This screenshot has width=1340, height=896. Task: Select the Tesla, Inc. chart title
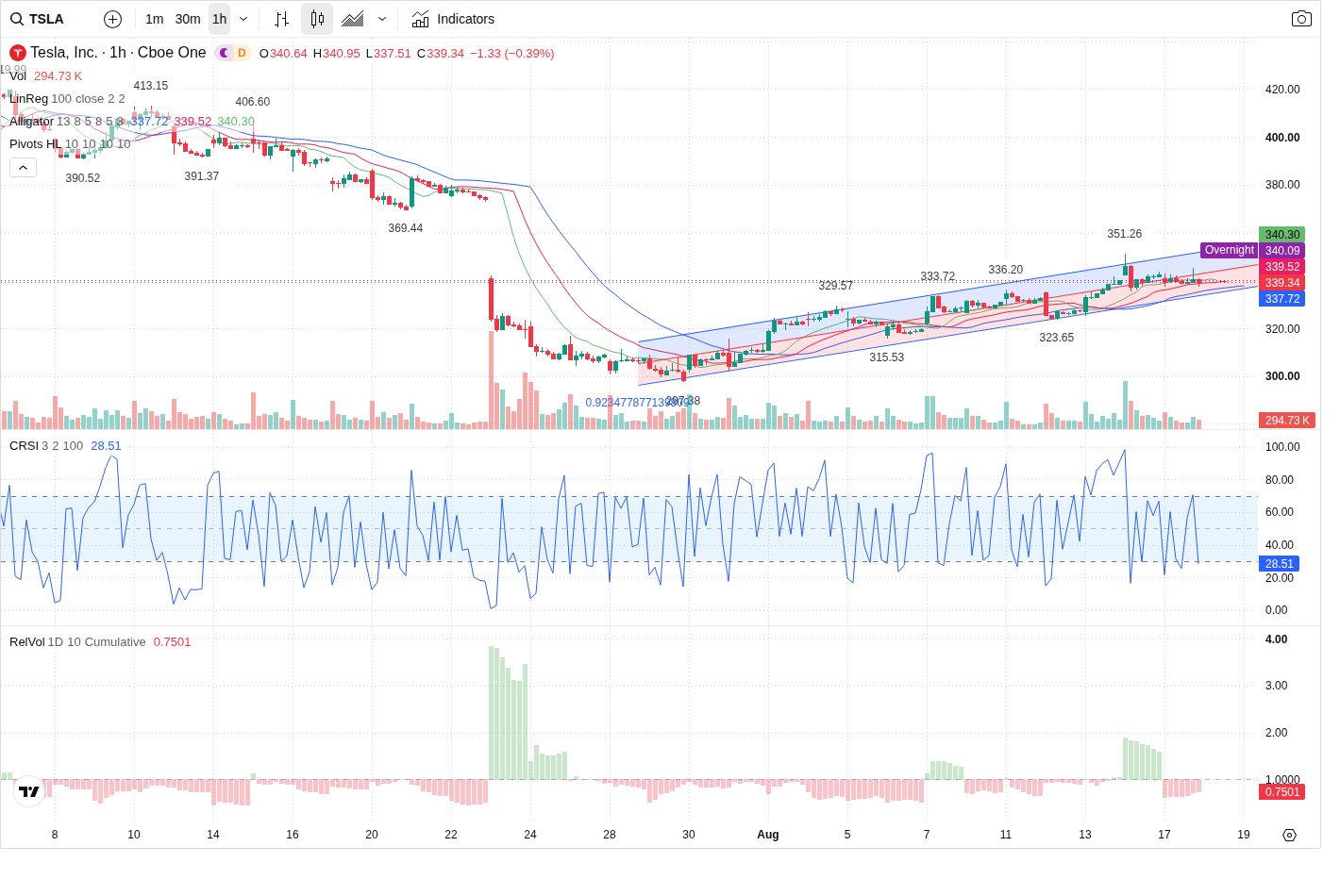pos(118,53)
